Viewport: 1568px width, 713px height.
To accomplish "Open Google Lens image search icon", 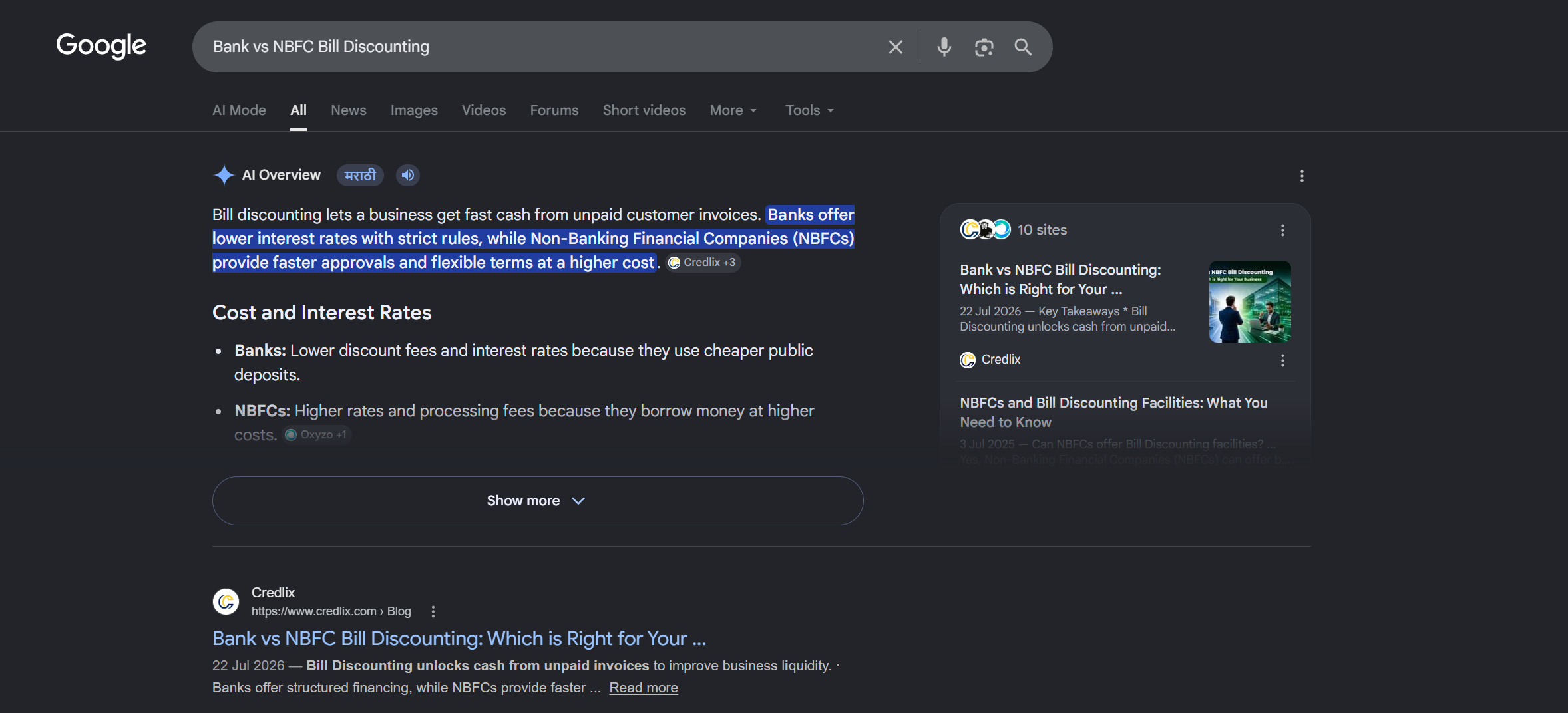I will point(984,47).
